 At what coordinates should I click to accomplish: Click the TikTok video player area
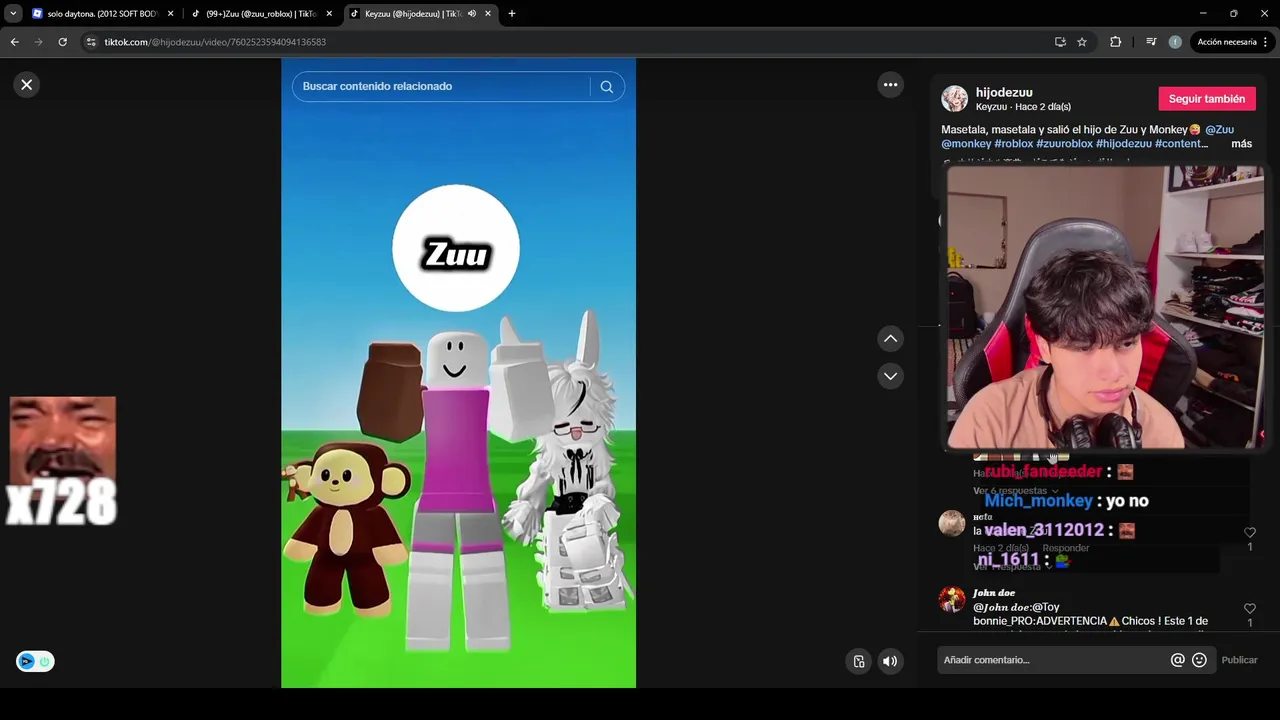tap(458, 372)
